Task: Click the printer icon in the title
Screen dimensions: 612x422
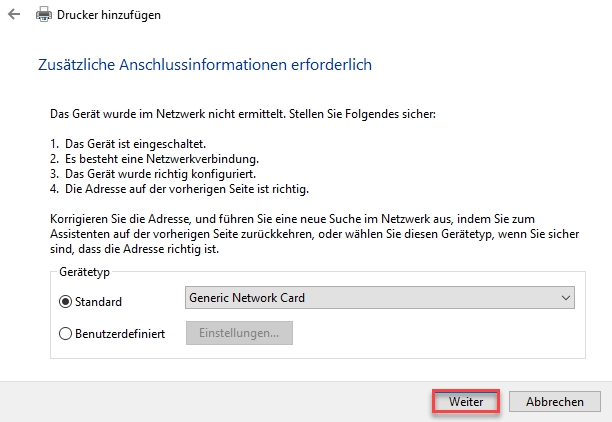Action: pyautogui.click(x=43, y=15)
